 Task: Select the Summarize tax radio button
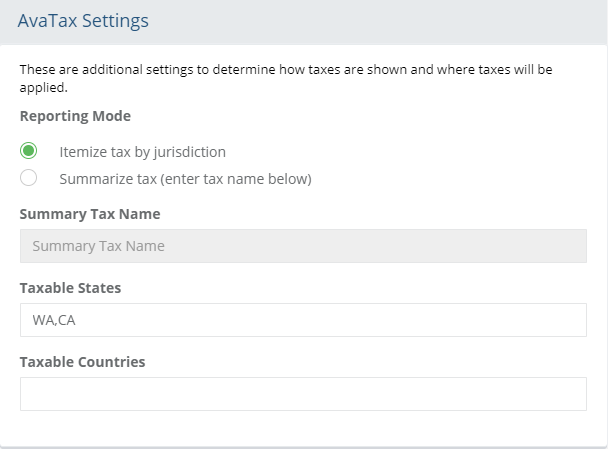[29, 179]
